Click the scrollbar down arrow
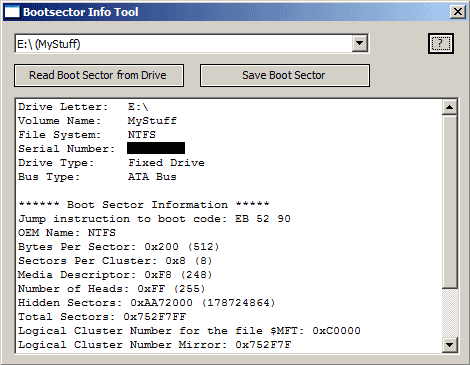 point(449,345)
